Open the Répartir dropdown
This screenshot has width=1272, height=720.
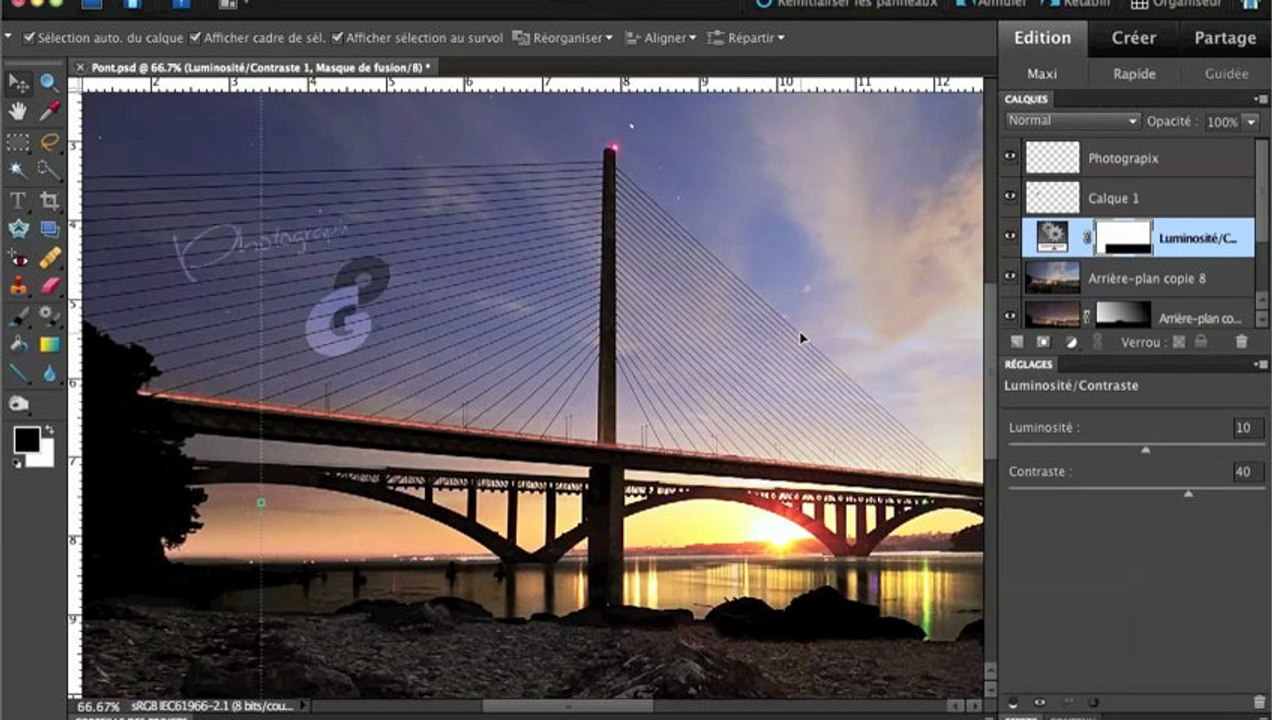[746, 38]
